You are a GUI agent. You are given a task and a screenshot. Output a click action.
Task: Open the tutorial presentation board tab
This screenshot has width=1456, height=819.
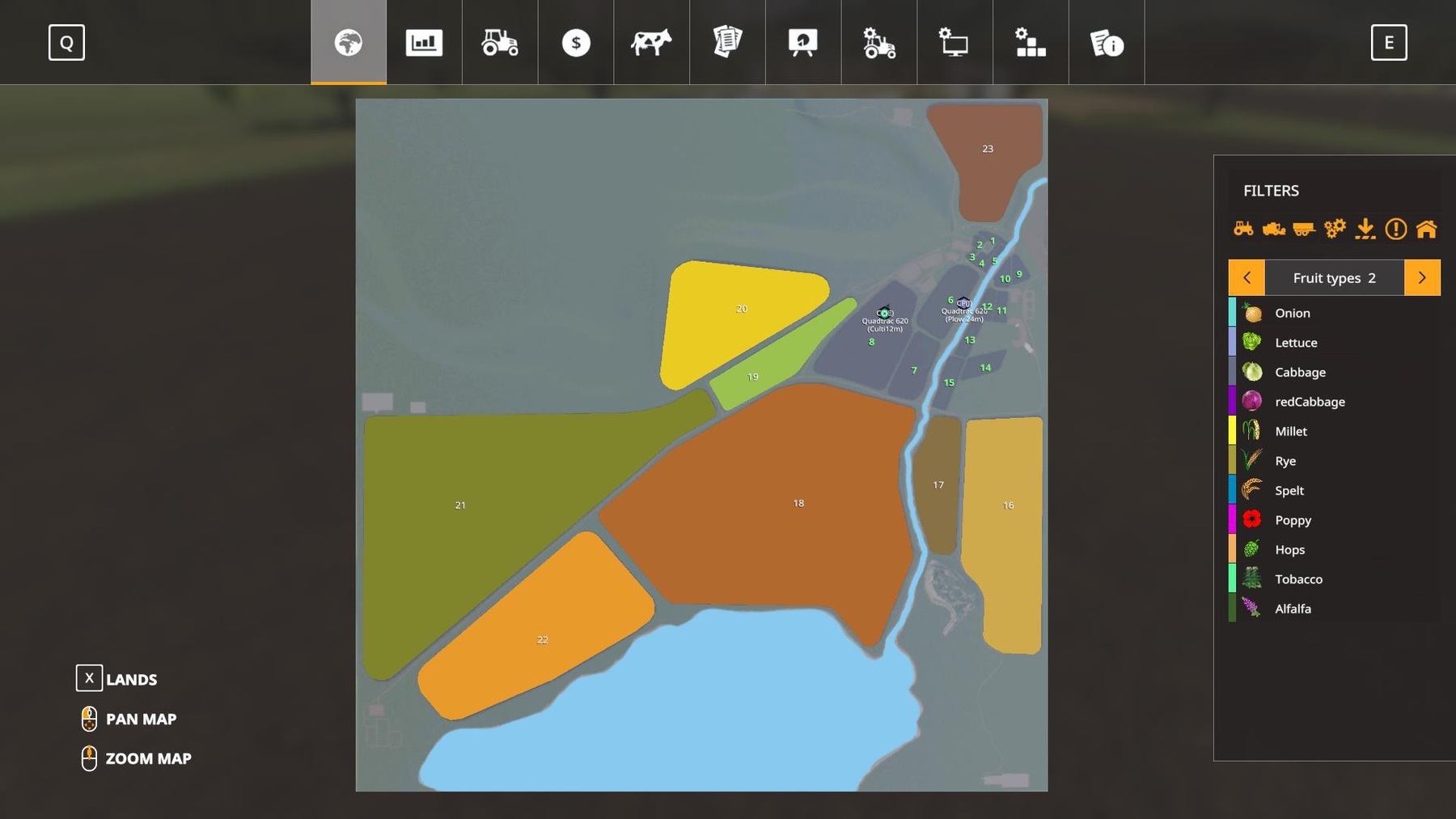[x=803, y=42]
